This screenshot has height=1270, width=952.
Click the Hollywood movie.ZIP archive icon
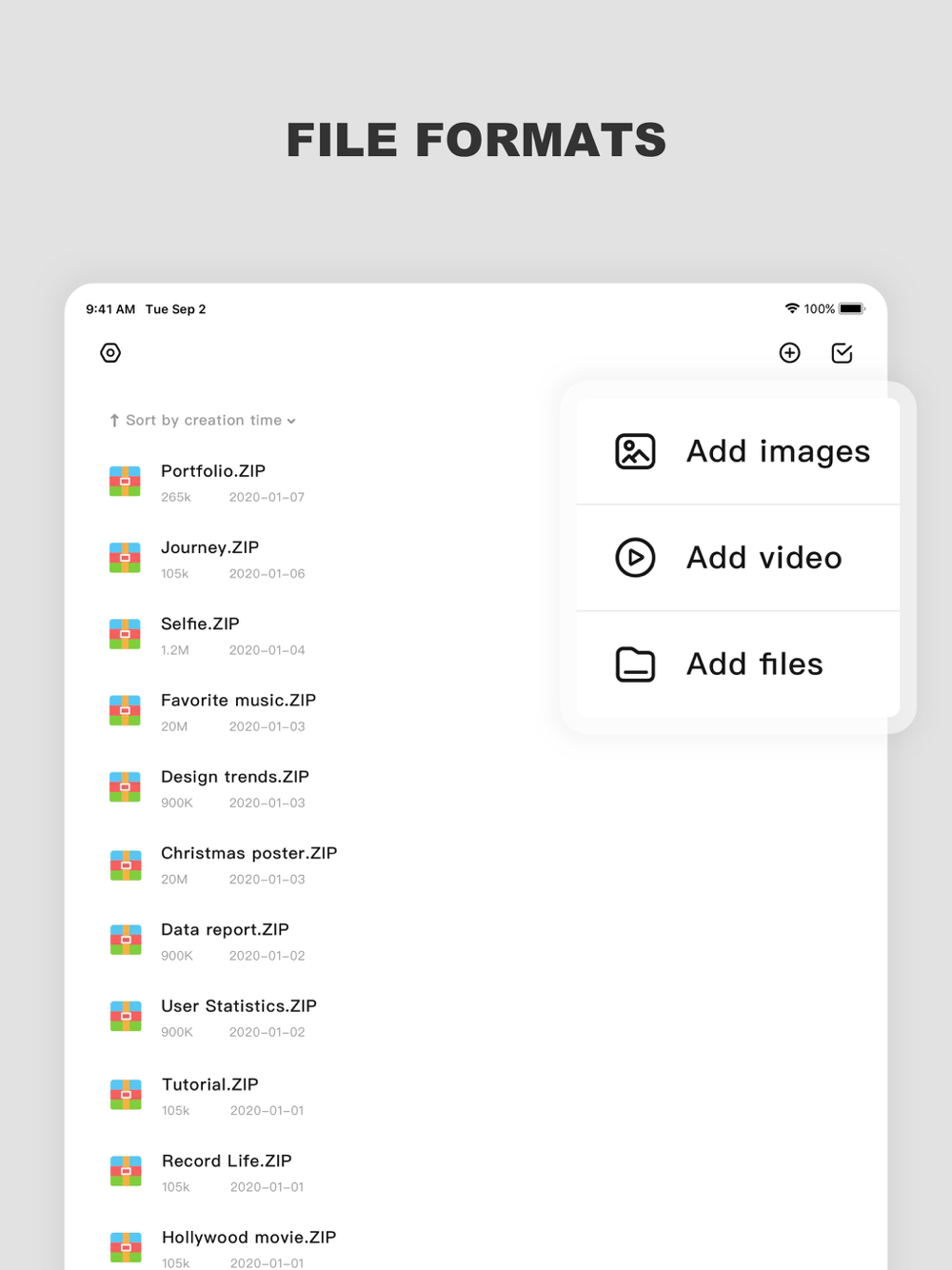pos(126,1248)
